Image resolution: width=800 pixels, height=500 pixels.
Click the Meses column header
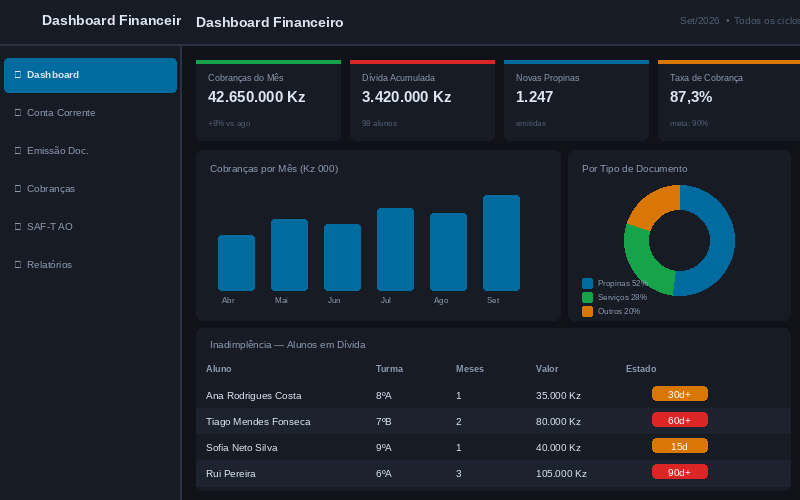click(x=469, y=369)
